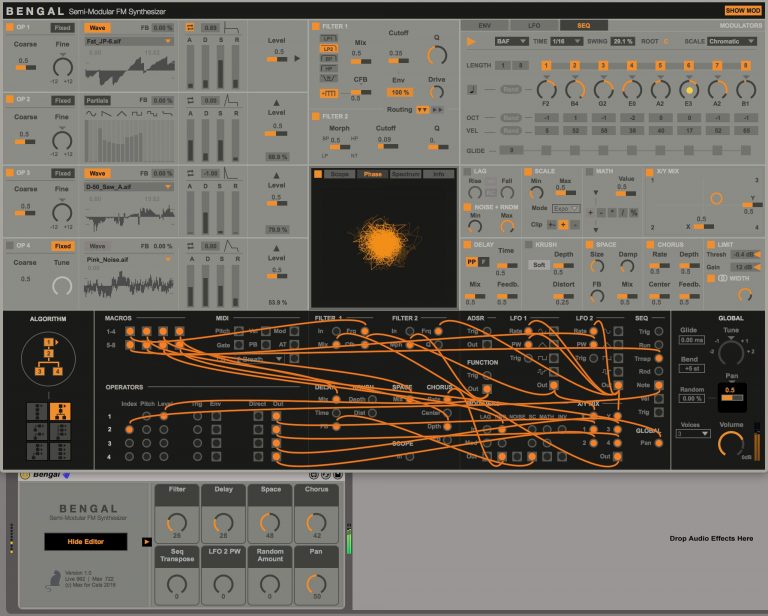Toggle the OP 3 envelope loop icon
The width and height of the screenshot is (768, 616).
pyautogui.click(x=190, y=173)
